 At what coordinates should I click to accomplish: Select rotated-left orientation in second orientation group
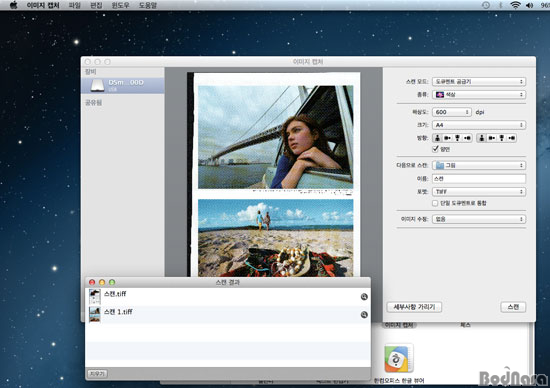[491, 138]
